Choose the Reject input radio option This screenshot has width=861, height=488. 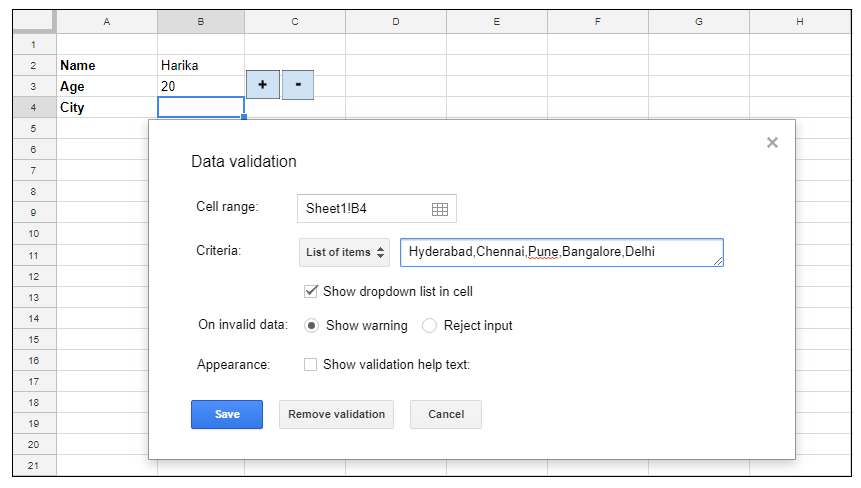(x=430, y=326)
